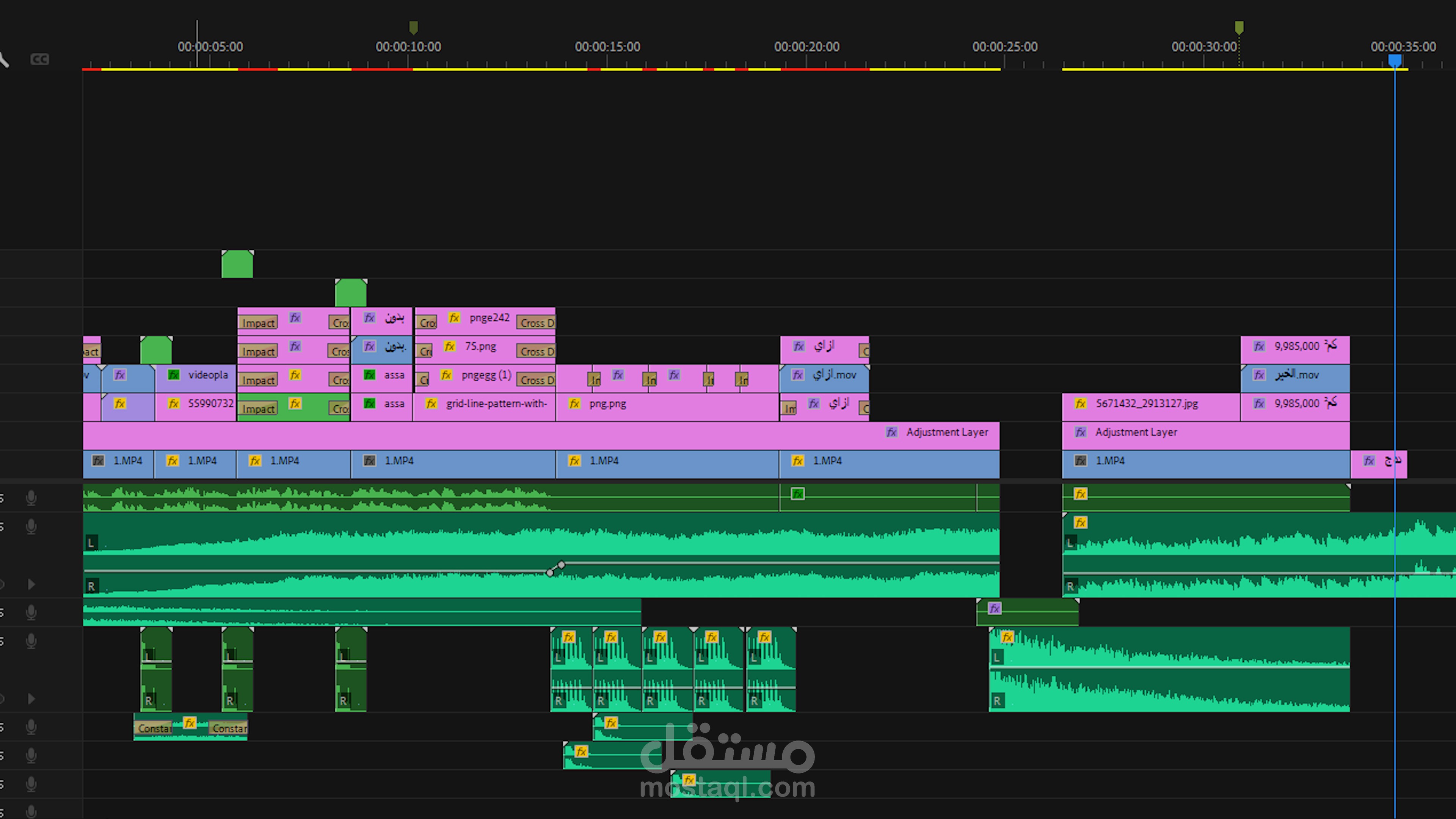Click voice-over mic on the Constant transitions track
The height and width of the screenshot is (819, 1456).
(31, 727)
